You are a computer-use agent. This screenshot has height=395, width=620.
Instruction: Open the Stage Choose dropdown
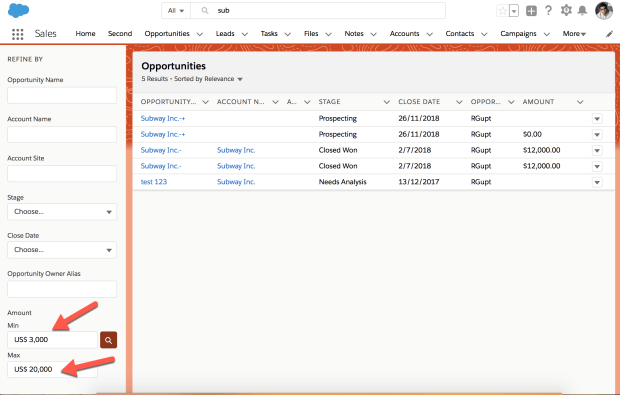tap(62, 212)
